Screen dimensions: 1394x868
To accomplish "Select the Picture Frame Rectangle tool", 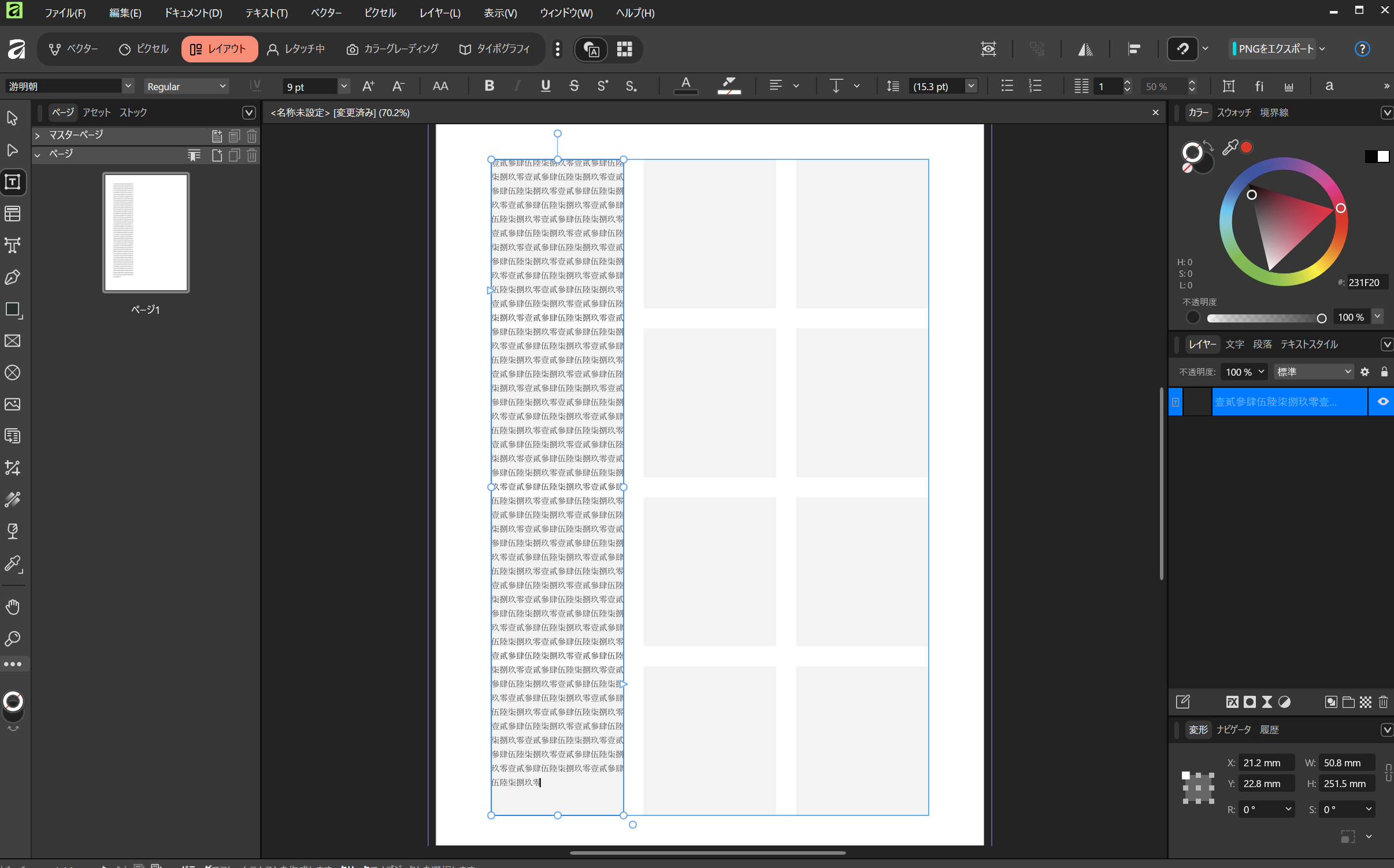I will [x=13, y=341].
